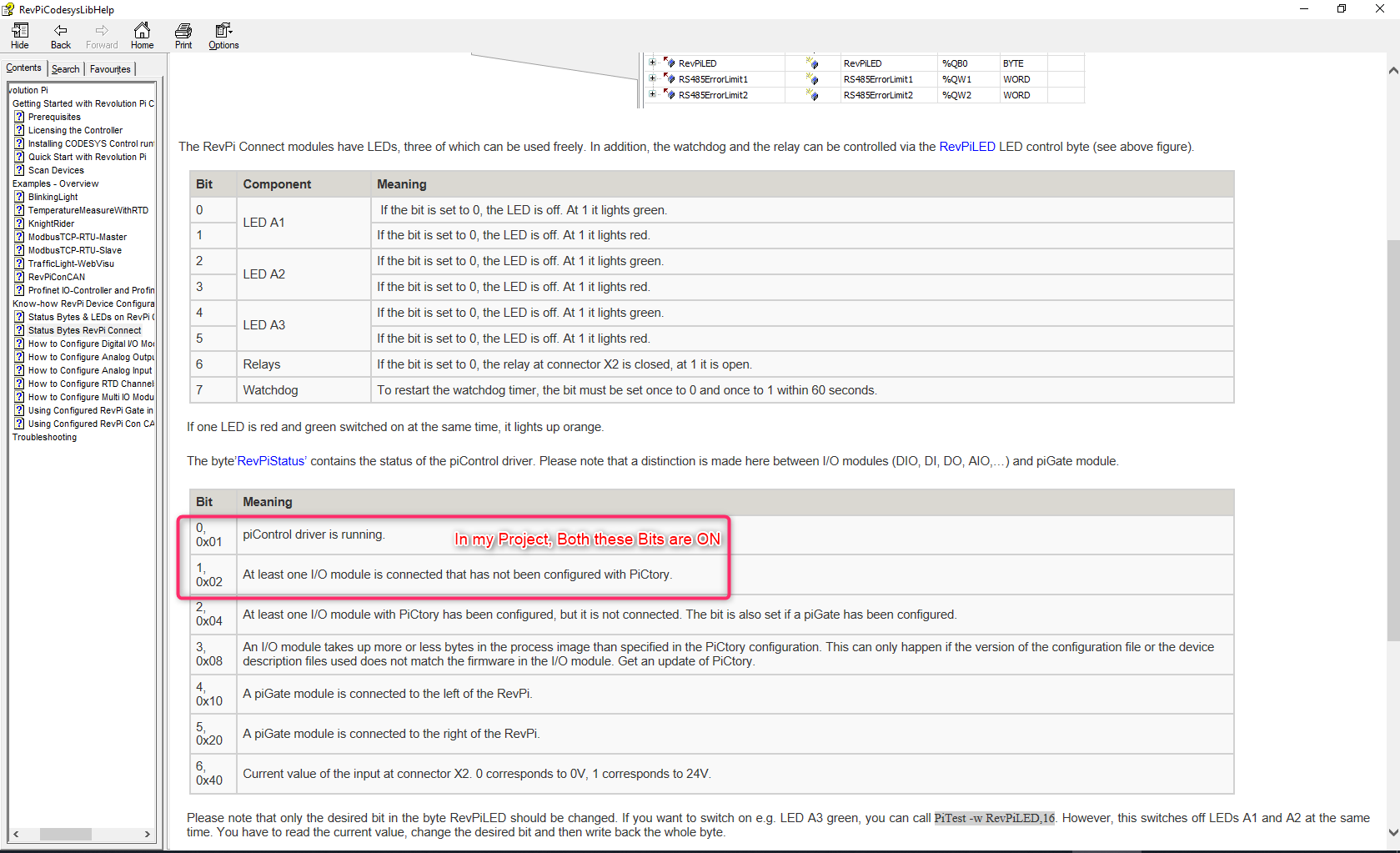The height and width of the screenshot is (853, 1400).
Task: Click 'piControl driver is running.' text
Action: (x=314, y=534)
